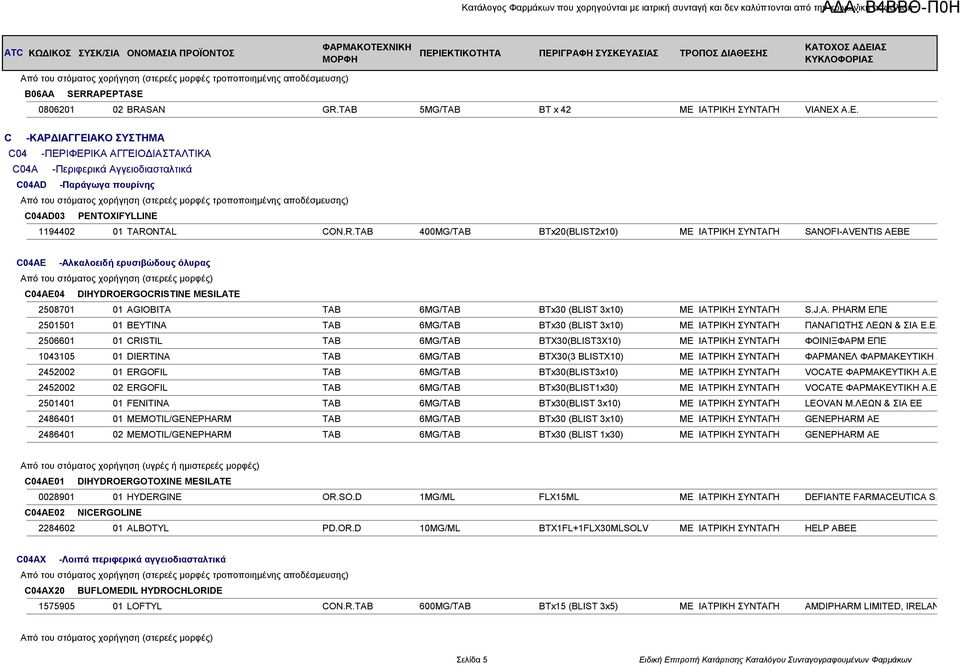Image resolution: width=960 pixels, height=666 pixels.
Task: Click the ΦΑΡΜΑΚΟΤΕΧΝΙΚΗ ΜΟΡΦΗ header
Action: click(367, 53)
